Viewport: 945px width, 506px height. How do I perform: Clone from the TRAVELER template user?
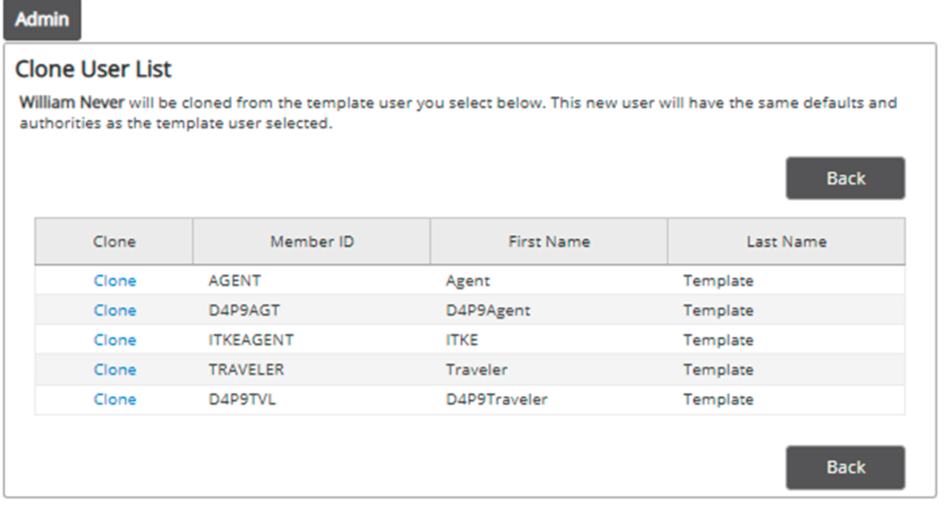(115, 369)
